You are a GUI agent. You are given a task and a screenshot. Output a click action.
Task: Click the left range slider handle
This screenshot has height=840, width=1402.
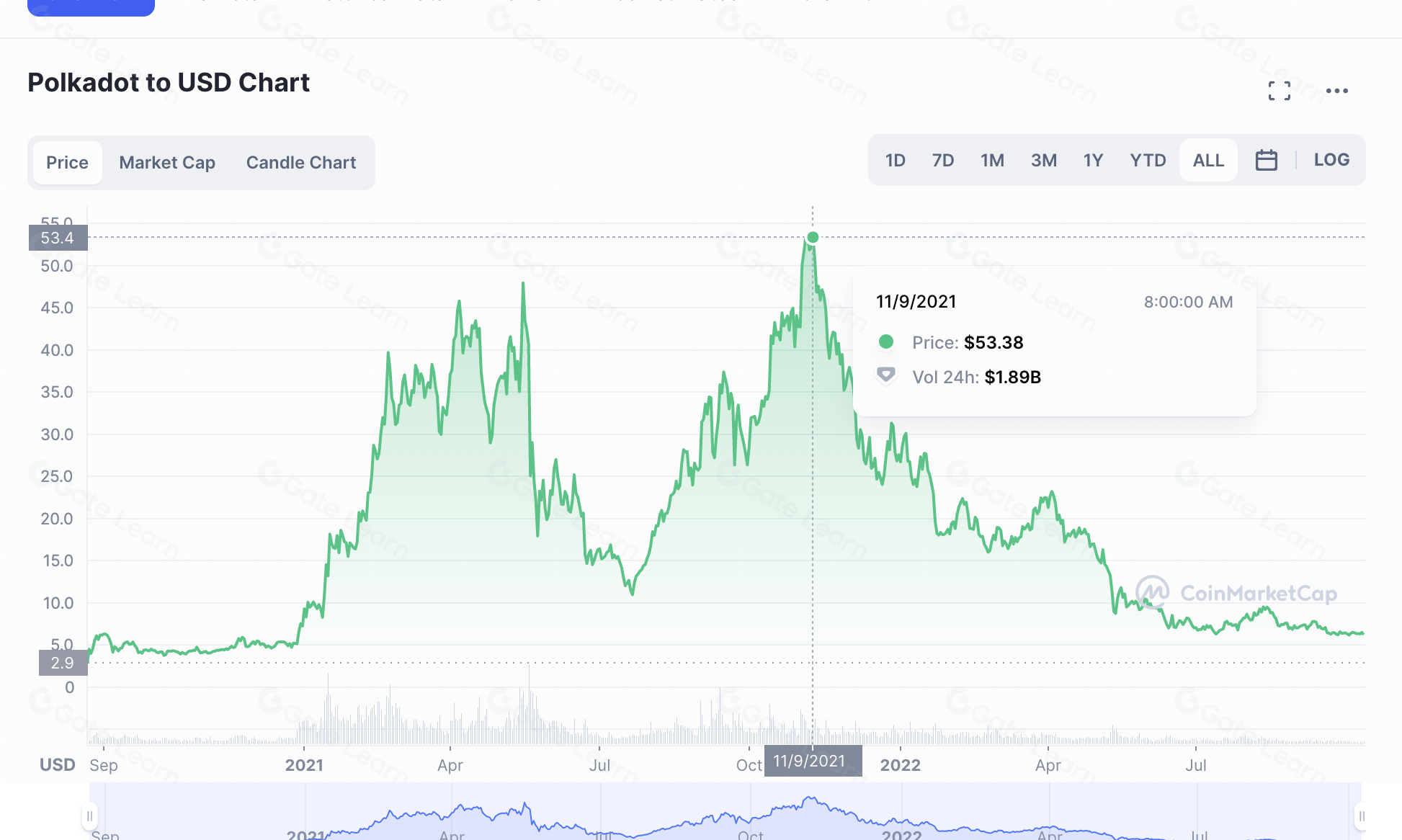click(x=89, y=816)
